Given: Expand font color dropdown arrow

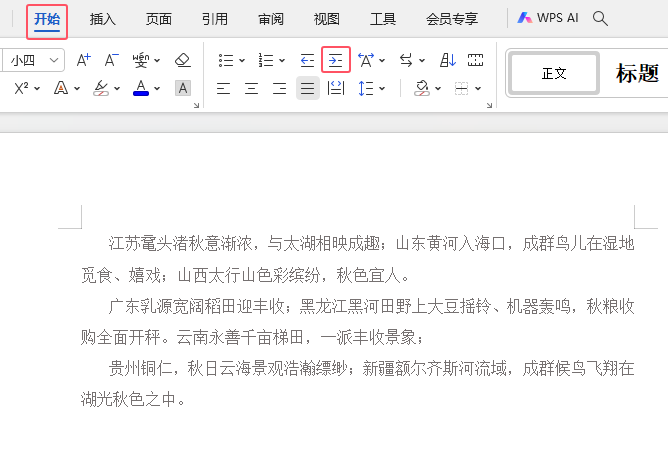Looking at the screenshot, I should click(x=157, y=89).
